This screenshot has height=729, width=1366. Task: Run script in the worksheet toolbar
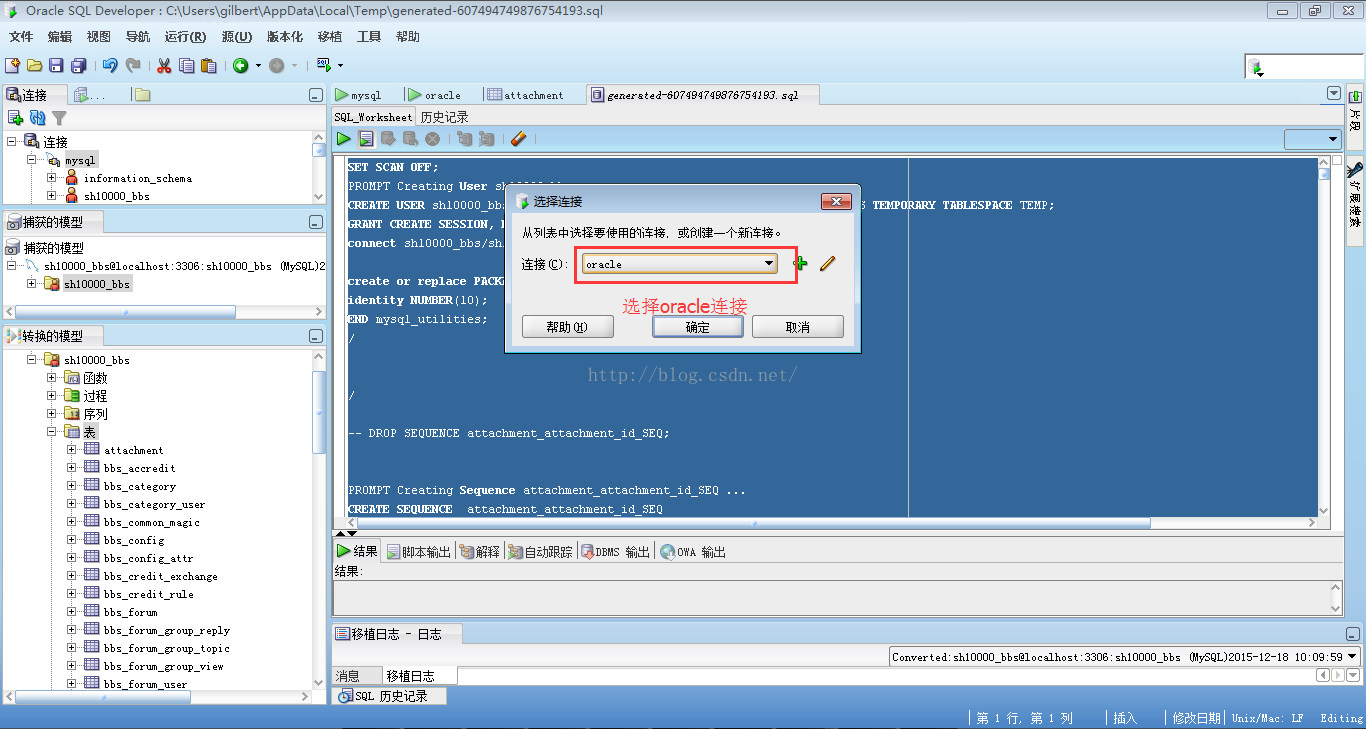366,138
